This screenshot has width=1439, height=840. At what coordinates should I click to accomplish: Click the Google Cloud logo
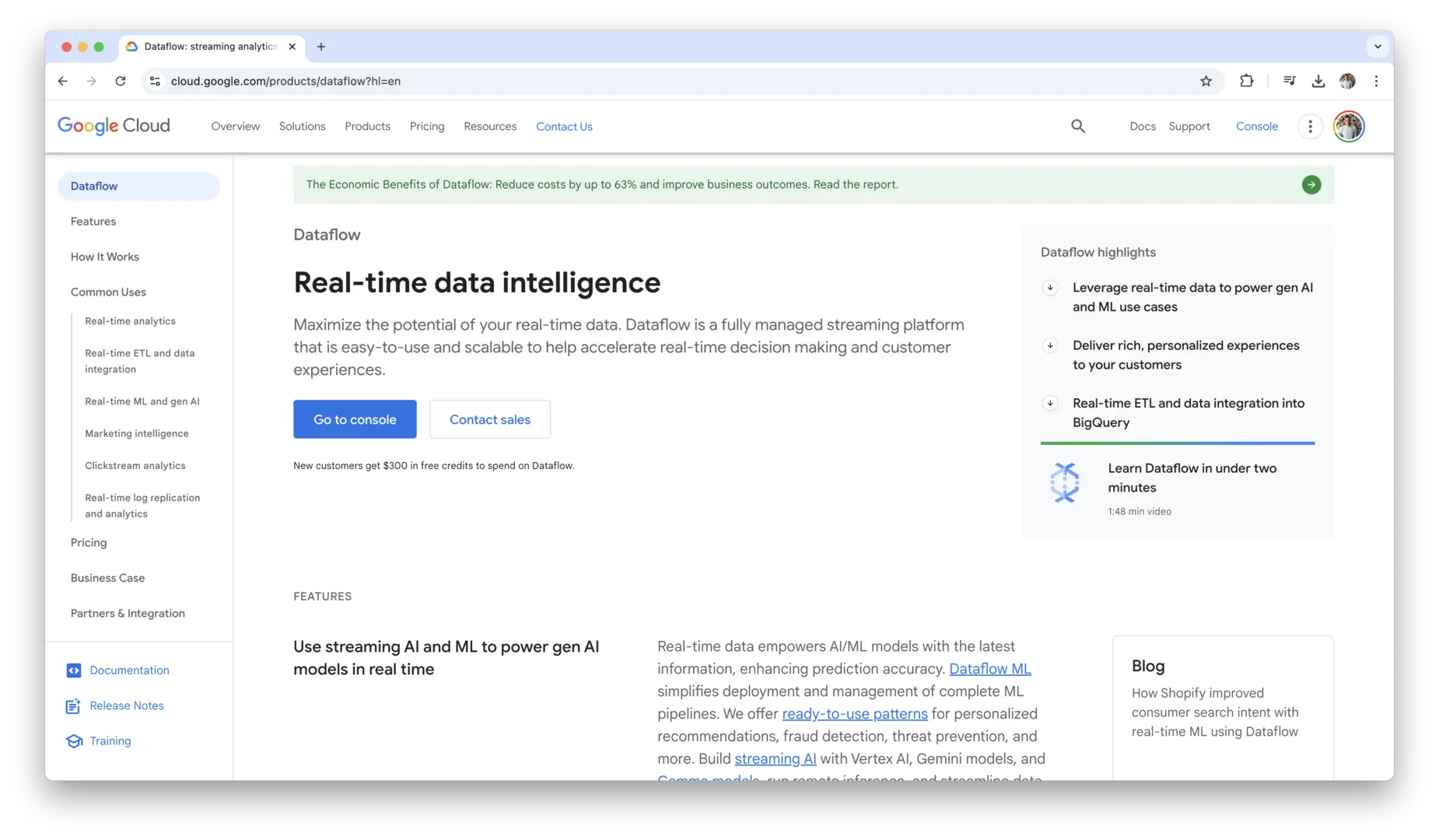pyautogui.click(x=114, y=125)
